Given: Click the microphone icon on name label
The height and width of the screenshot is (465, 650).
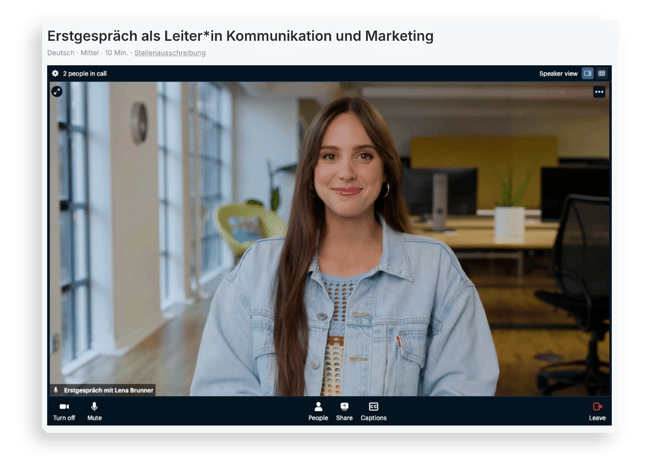Looking at the screenshot, I should (x=56, y=390).
